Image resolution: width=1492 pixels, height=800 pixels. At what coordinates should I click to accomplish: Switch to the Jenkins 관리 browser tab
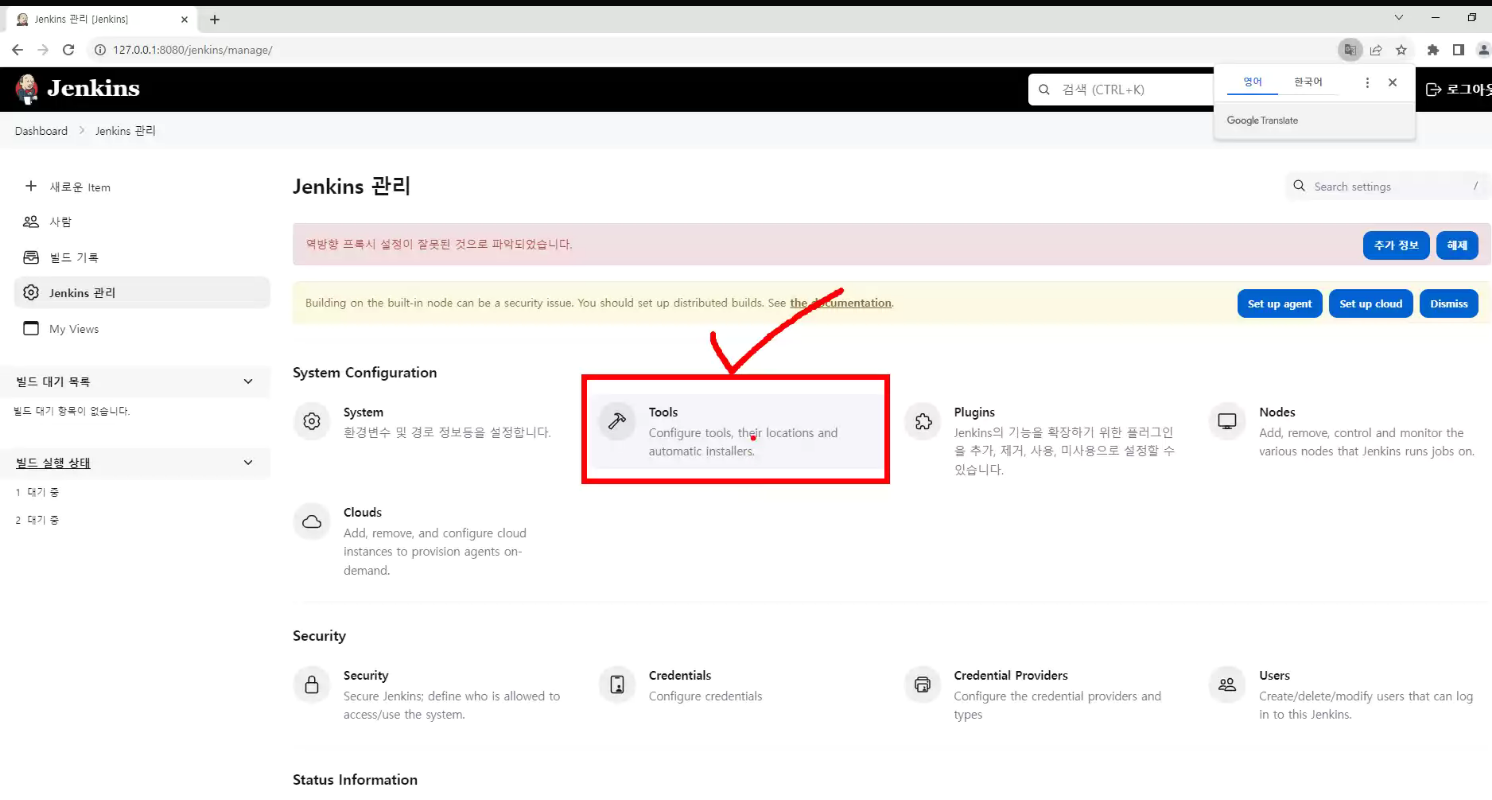tap(100, 19)
